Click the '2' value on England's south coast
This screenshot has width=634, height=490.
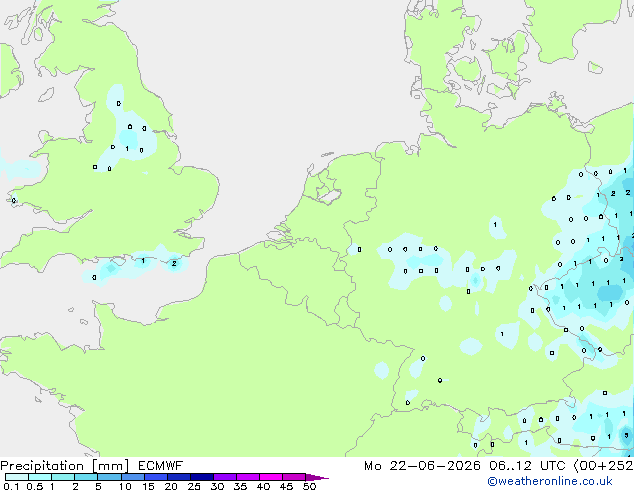click(x=174, y=264)
